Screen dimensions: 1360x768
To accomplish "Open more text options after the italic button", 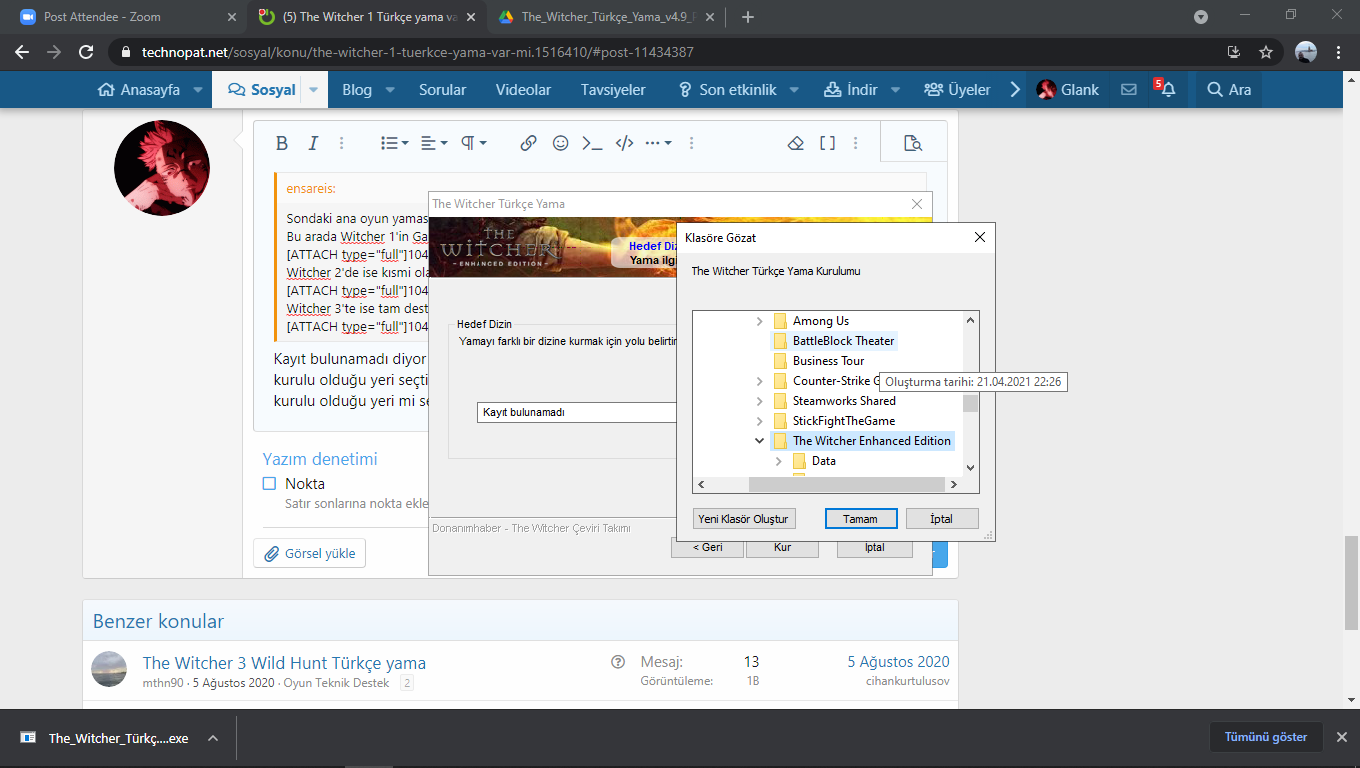I will [x=341, y=143].
